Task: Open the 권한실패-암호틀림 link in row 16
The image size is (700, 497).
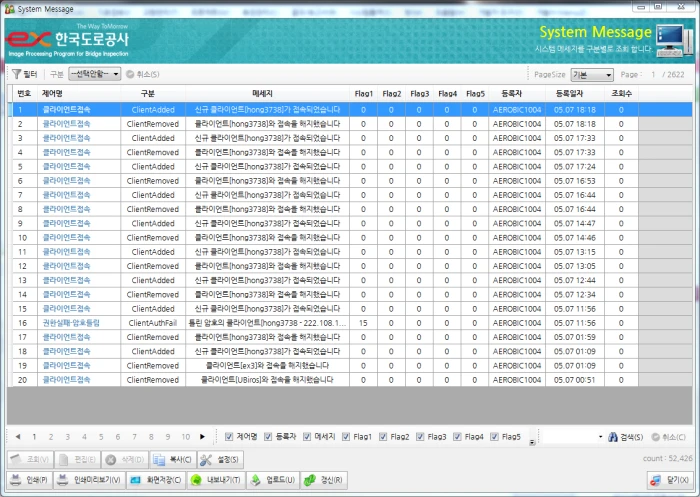Action: pyautogui.click(x=71, y=323)
